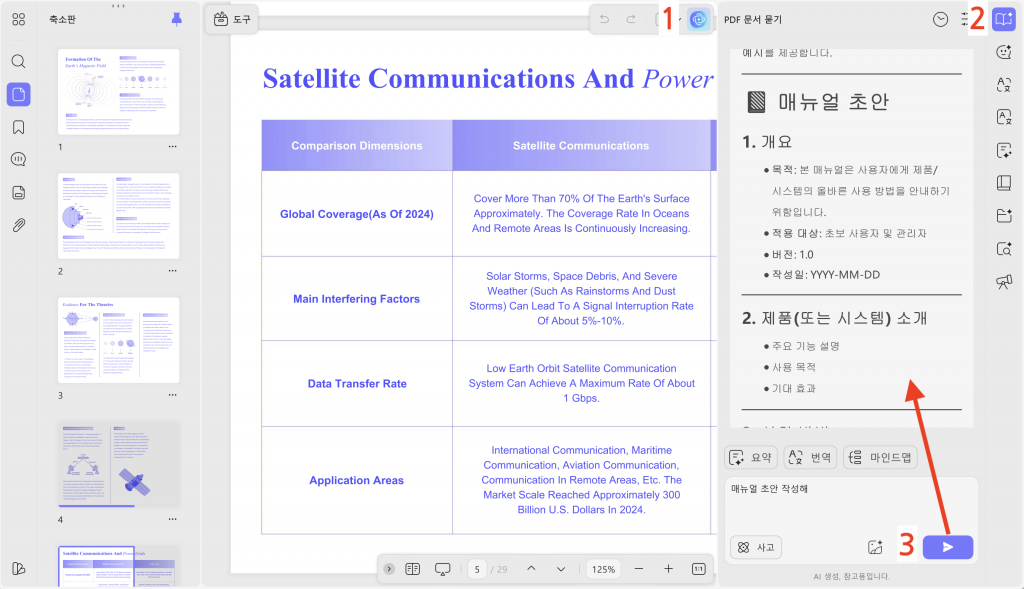Click the 축소판 panel title
The image size is (1024, 589).
tap(62, 20)
